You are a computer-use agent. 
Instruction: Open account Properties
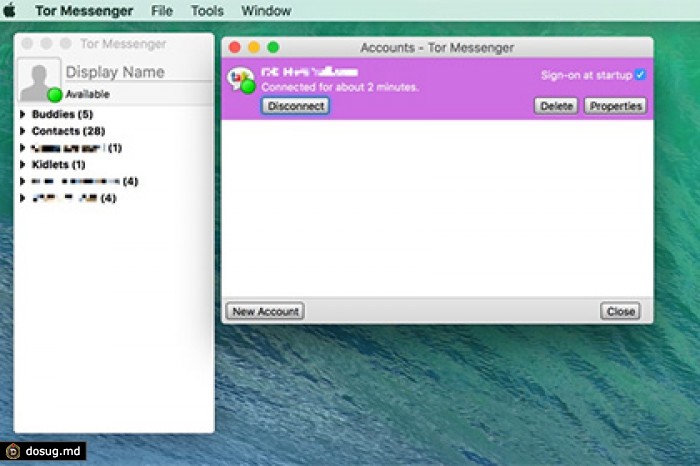coord(616,106)
